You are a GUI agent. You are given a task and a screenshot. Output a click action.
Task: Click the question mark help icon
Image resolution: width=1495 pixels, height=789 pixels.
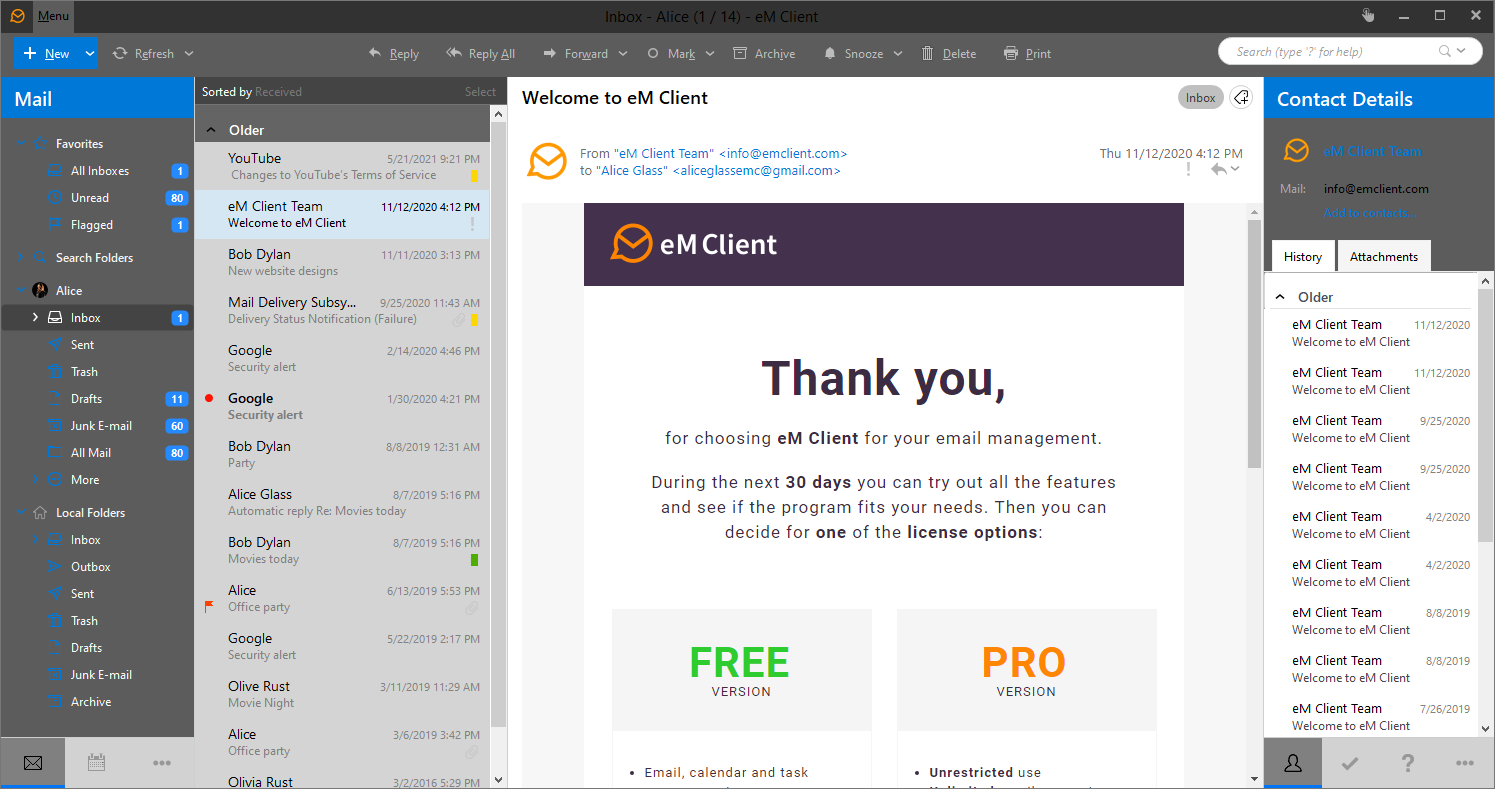pos(1407,762)
